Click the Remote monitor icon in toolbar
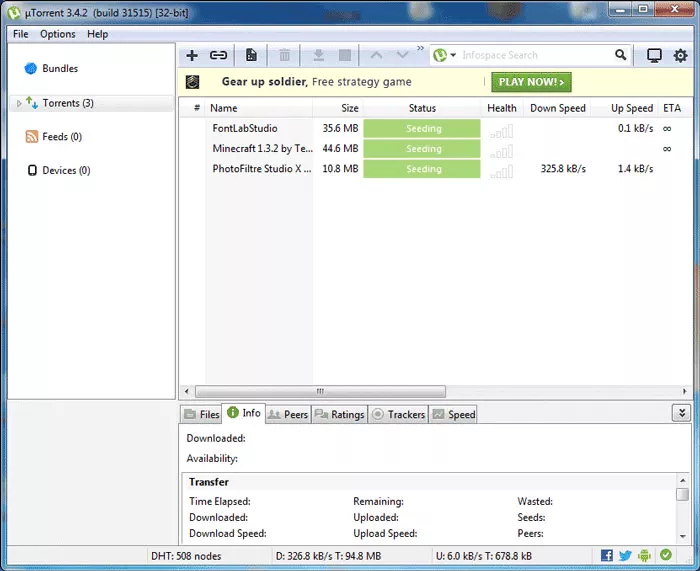The width and height of the screenshot is (700, 571). (654, 55)
